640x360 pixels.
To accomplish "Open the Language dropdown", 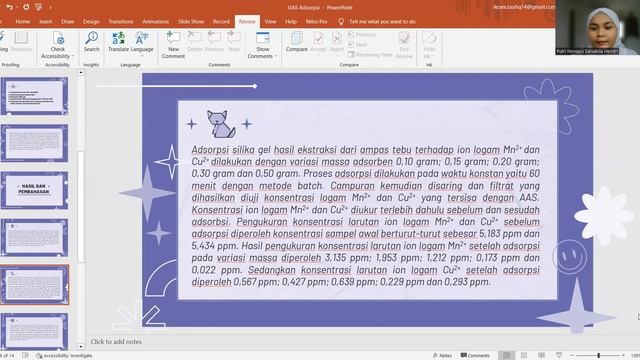I will coord(142,42).
